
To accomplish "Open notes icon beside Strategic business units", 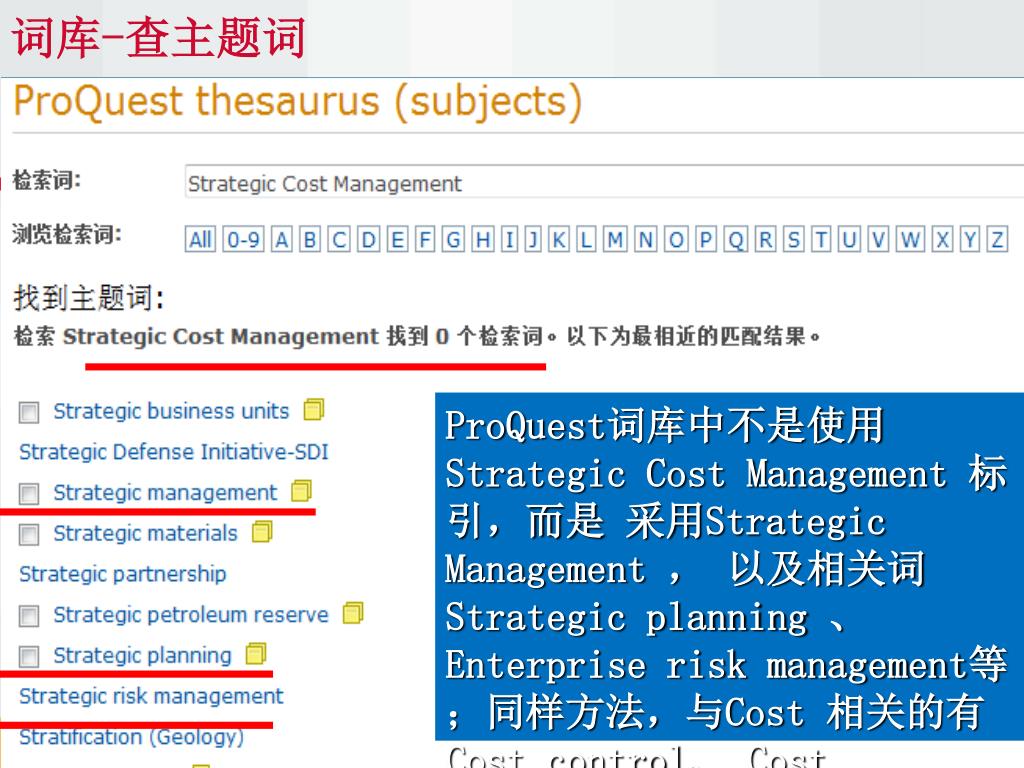I will pyautogui.click(x=313, y=409).
